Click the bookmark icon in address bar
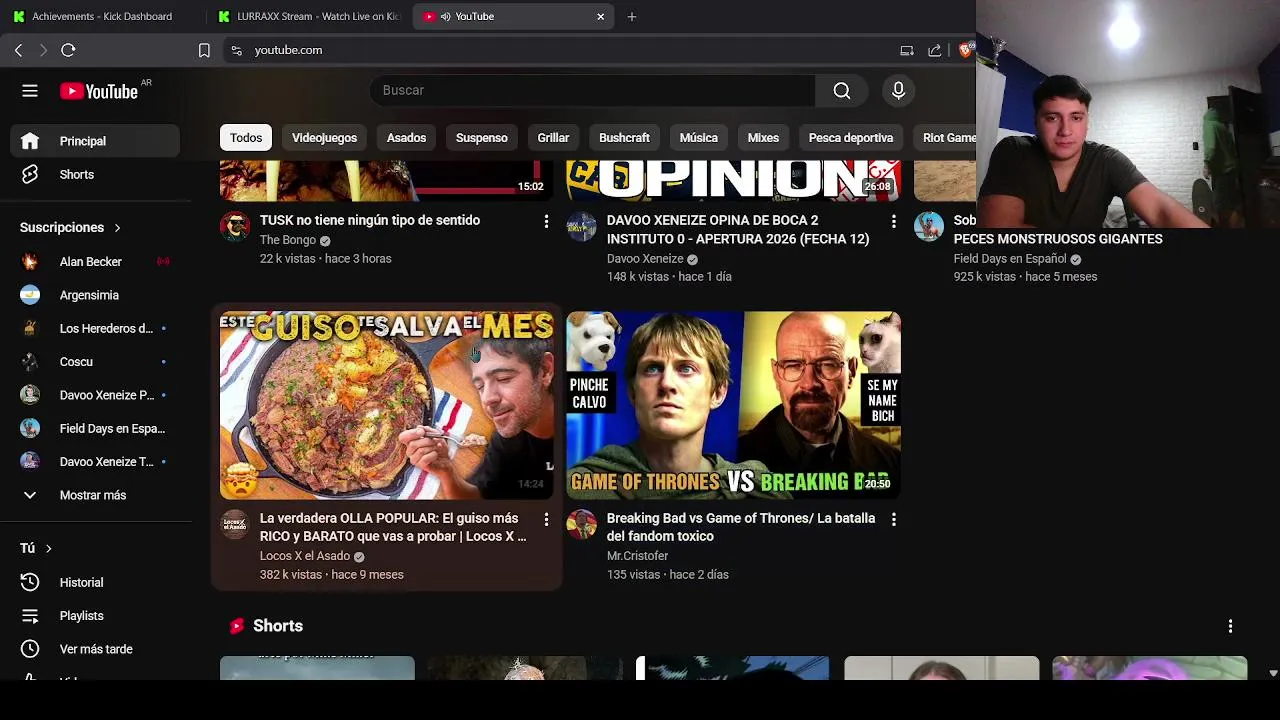This screenshot has width=1280, height=720. pyautogui.click(x=204, y=50)
